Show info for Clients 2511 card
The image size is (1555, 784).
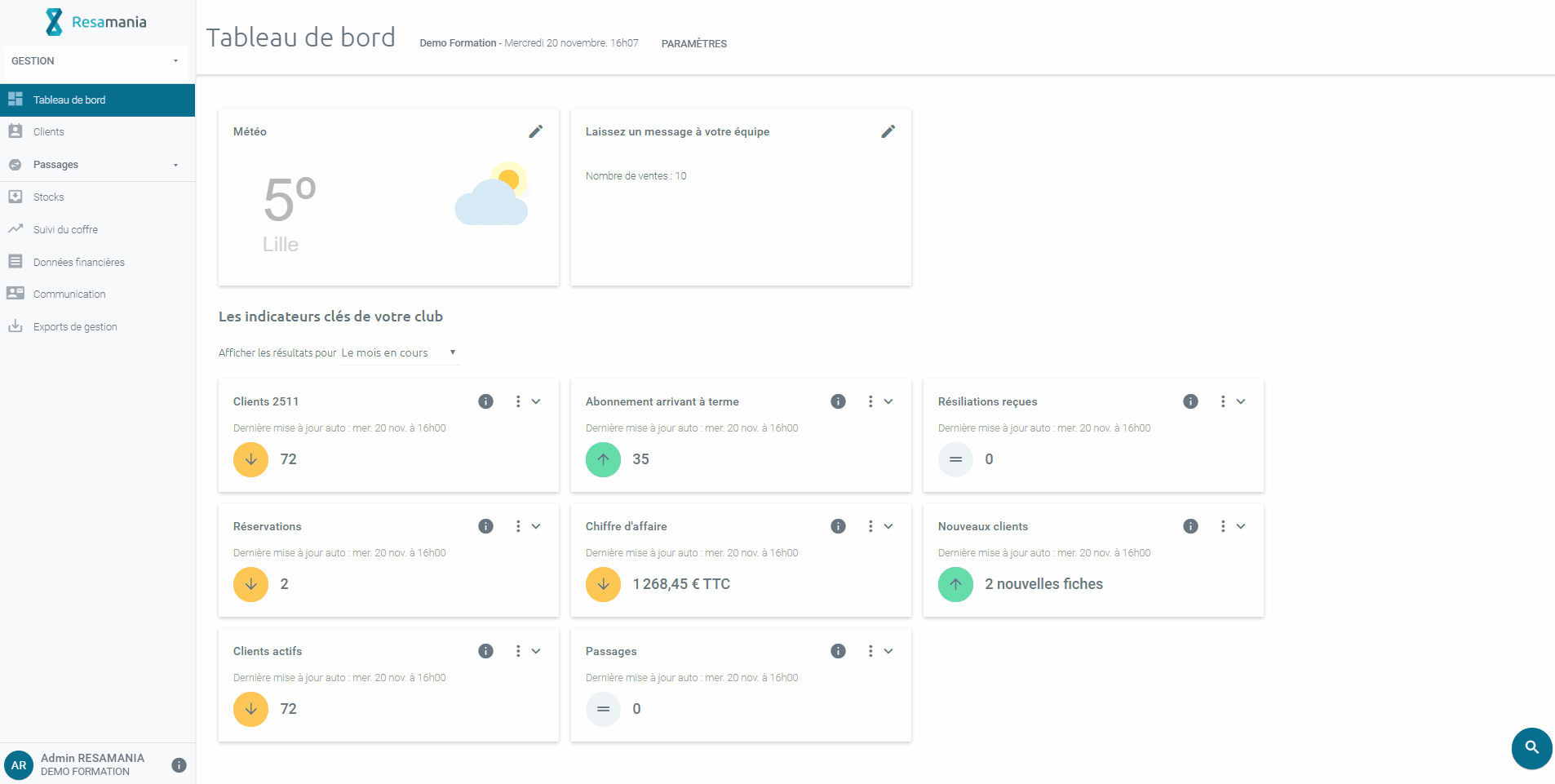pos(485,401)
